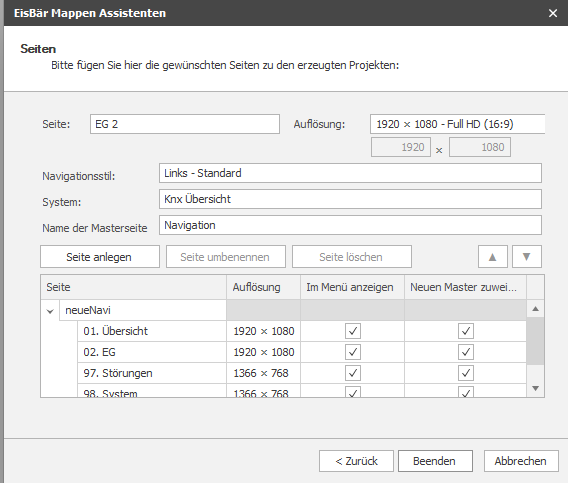Select the neueNavi tree row
Screen dimensions: 568x483
point(143,310)
